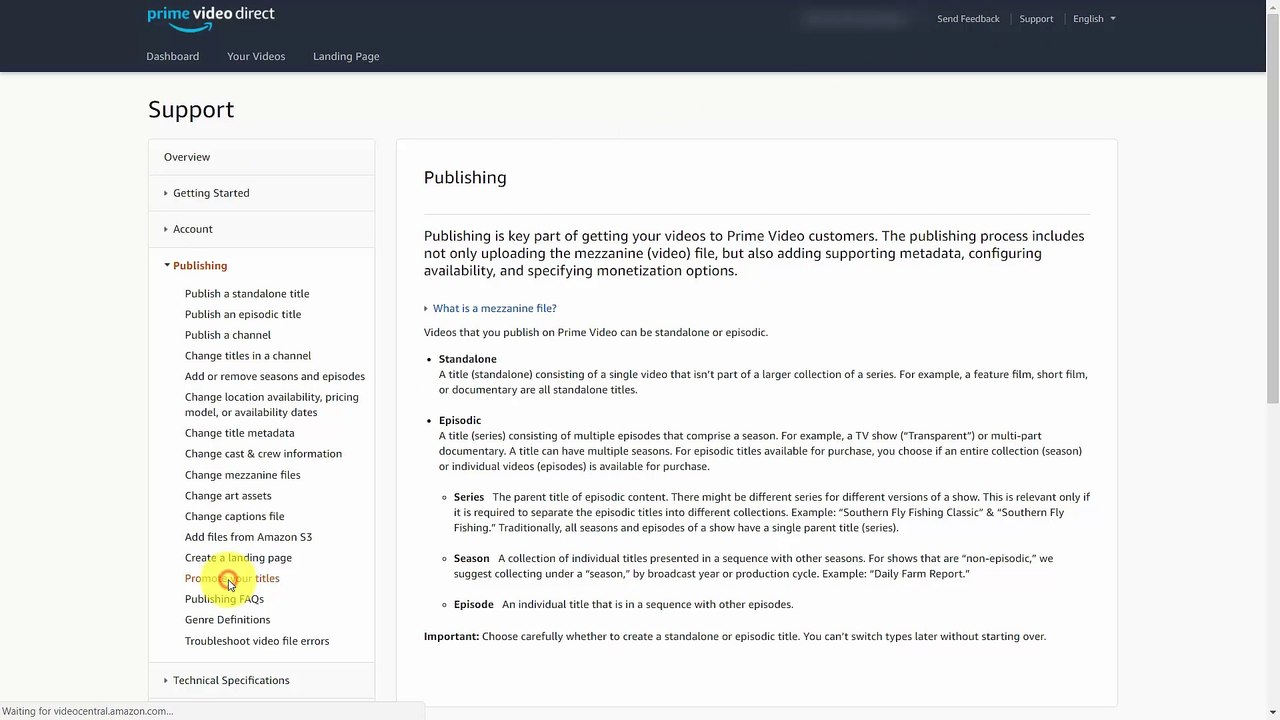Click the 'Series' definition term
Screen dimensions: 1280x720
coord(469,497)
